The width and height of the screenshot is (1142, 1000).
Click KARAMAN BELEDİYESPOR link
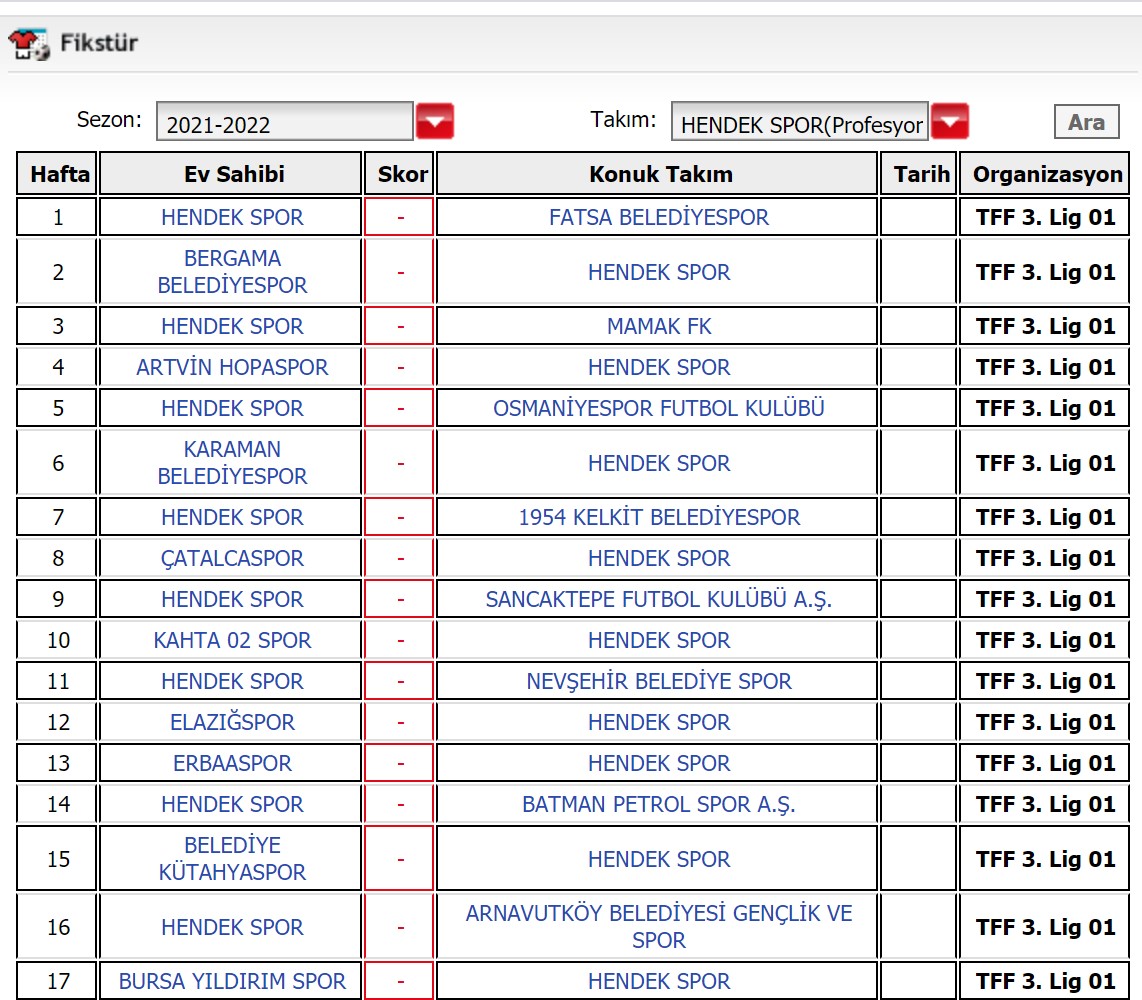click(x=232, y=463)
